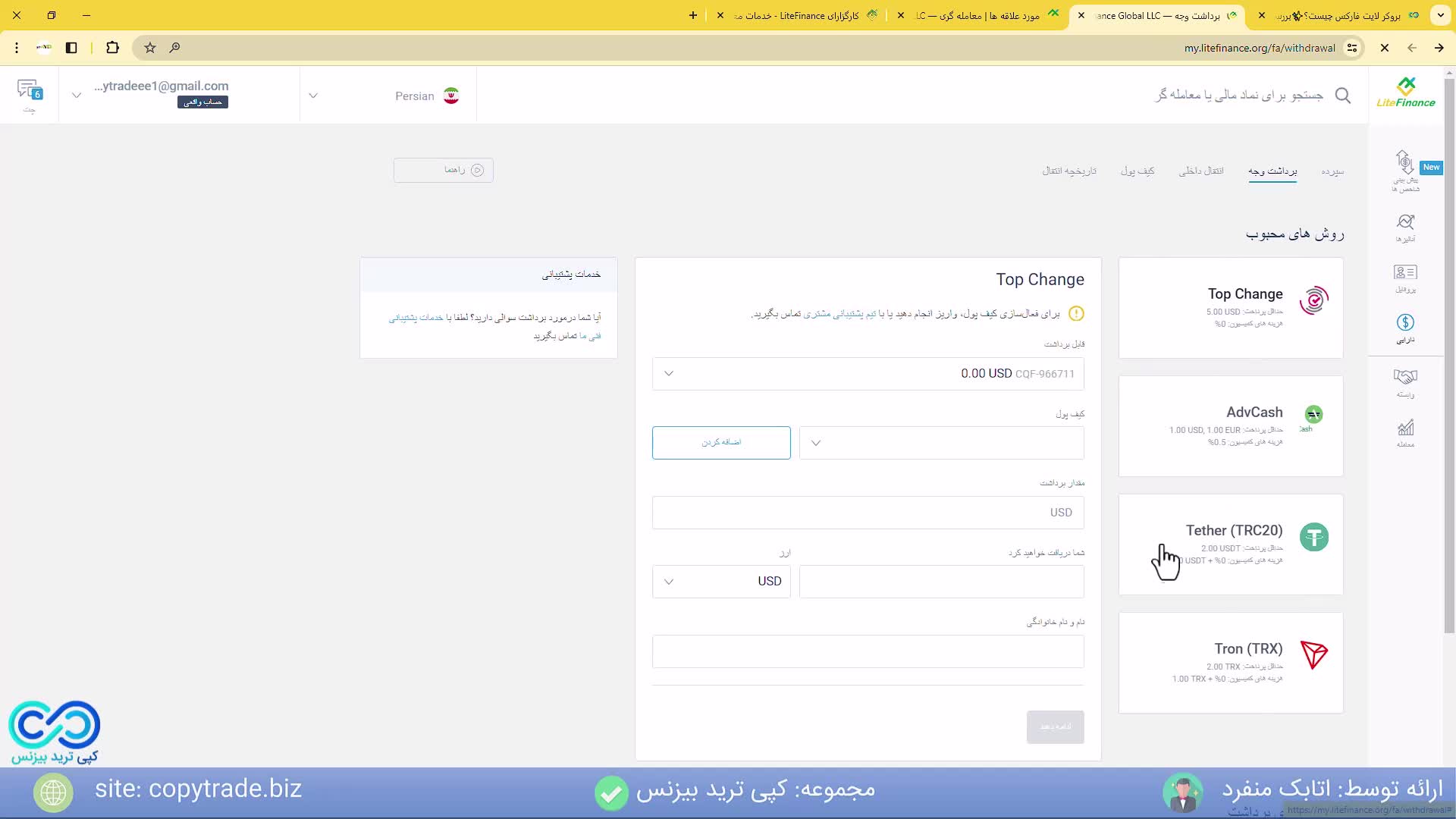Open the wallet selection dropdown
Screen dimensions: 1456x819
940,443
